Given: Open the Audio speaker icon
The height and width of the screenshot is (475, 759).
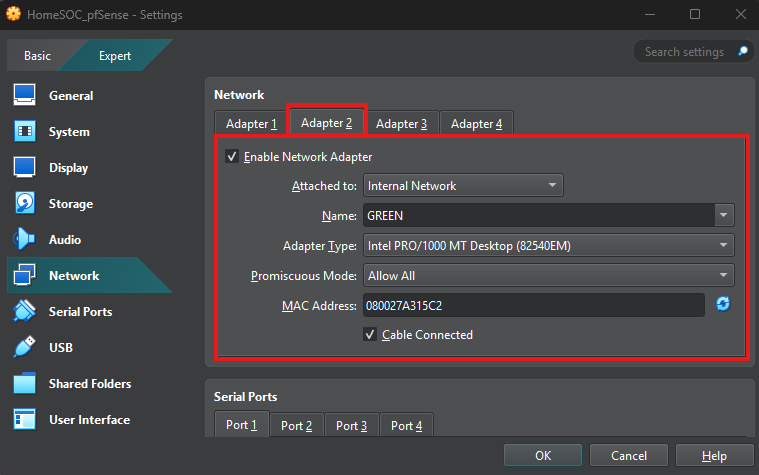Looking at the screenshot, I should click(25, 240).
